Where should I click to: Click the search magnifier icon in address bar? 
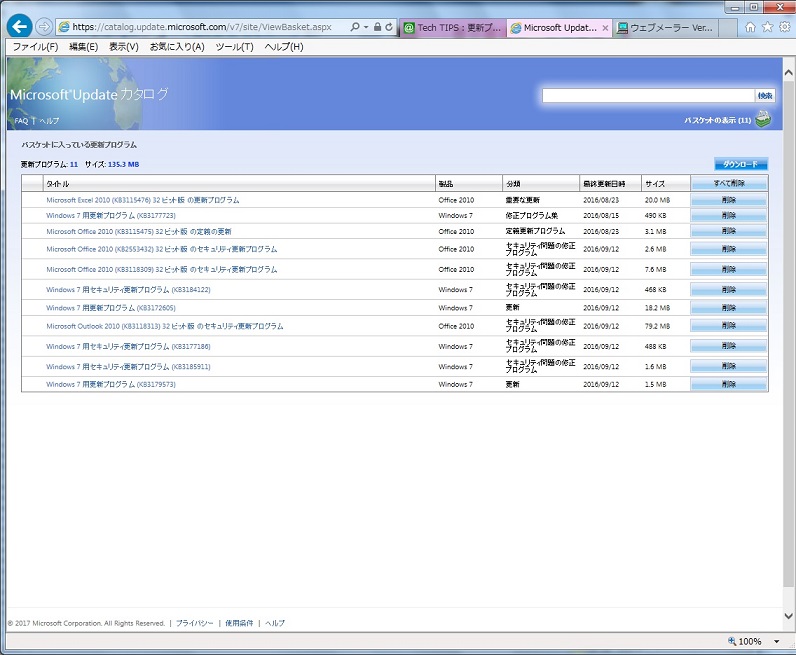click(x=355, y=27)
